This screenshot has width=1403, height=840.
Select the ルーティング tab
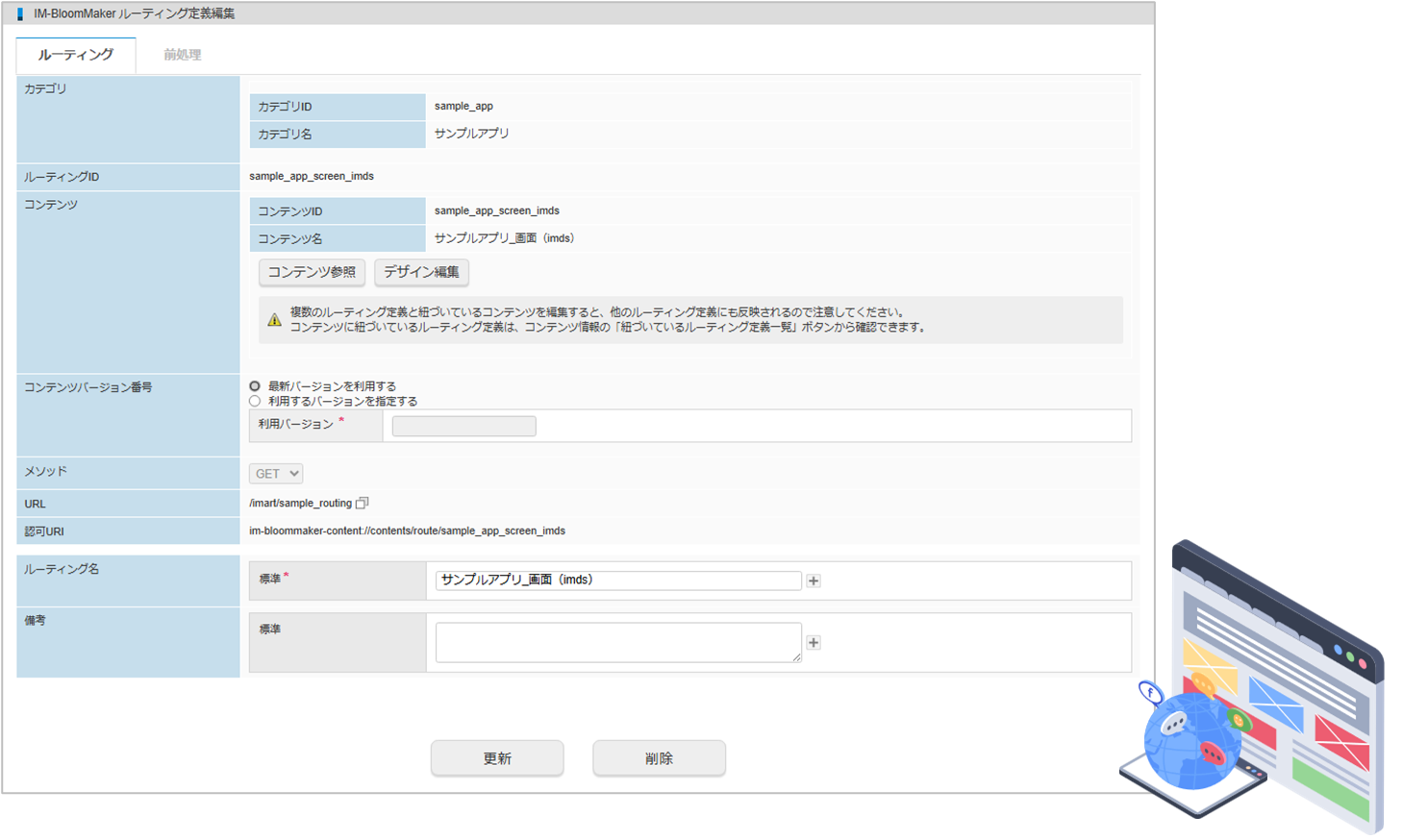pos(76,55)
